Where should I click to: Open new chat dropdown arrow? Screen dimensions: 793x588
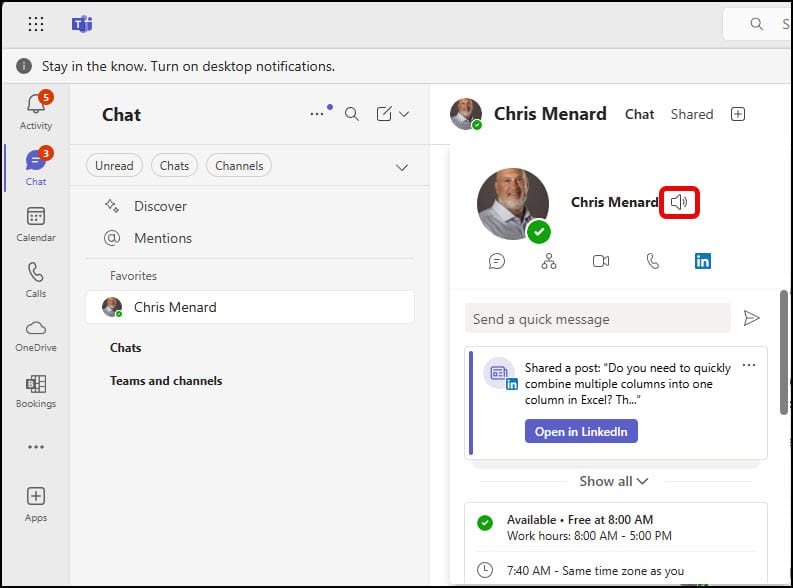coord(405,114)
